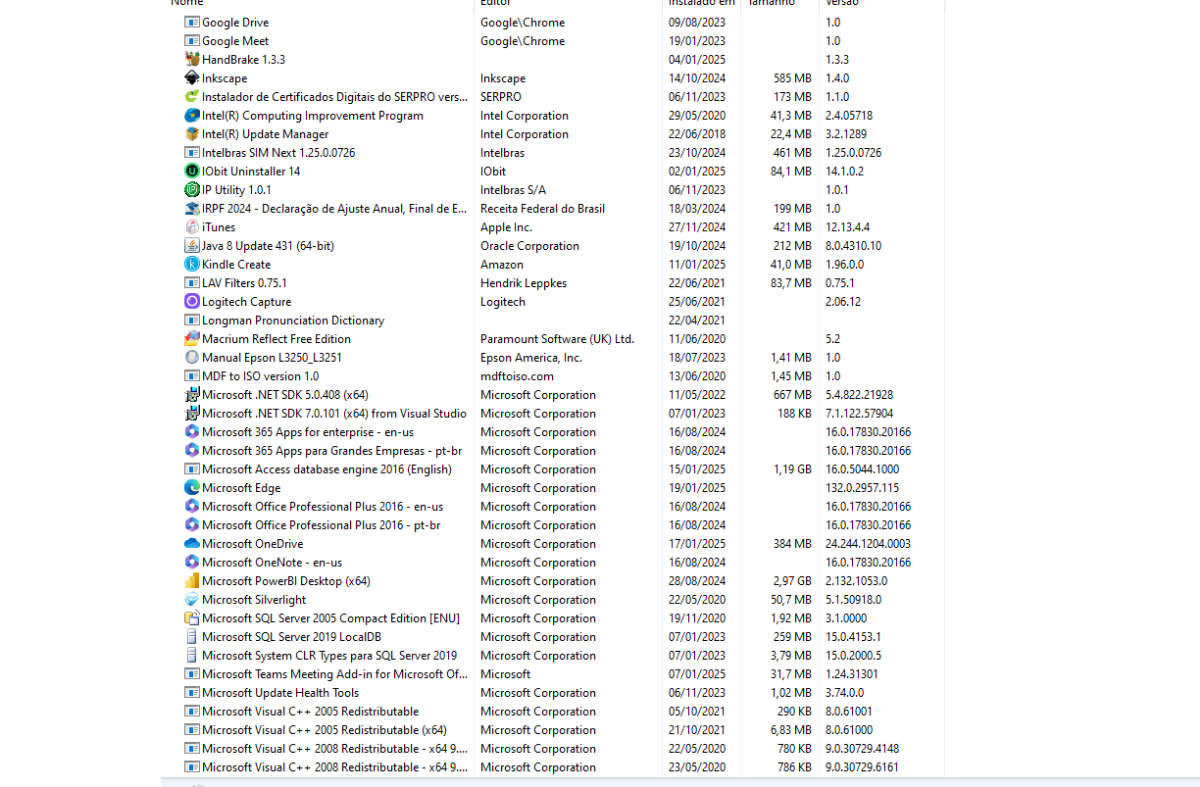
Task: Select Microsoft Visual C++ 2005 Redistributable (x64)
Action: [x=324, y=730]
